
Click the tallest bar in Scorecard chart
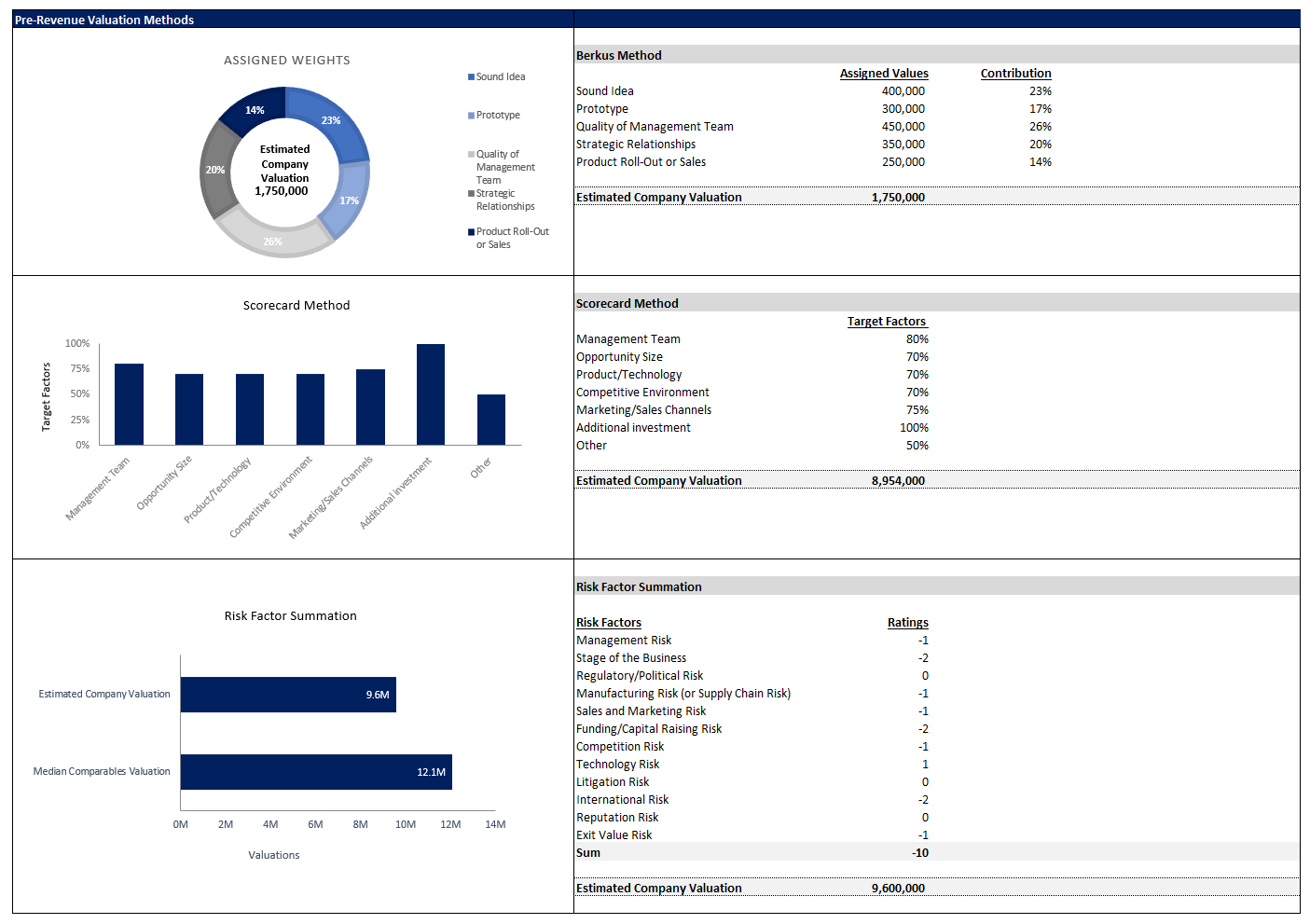430,393
